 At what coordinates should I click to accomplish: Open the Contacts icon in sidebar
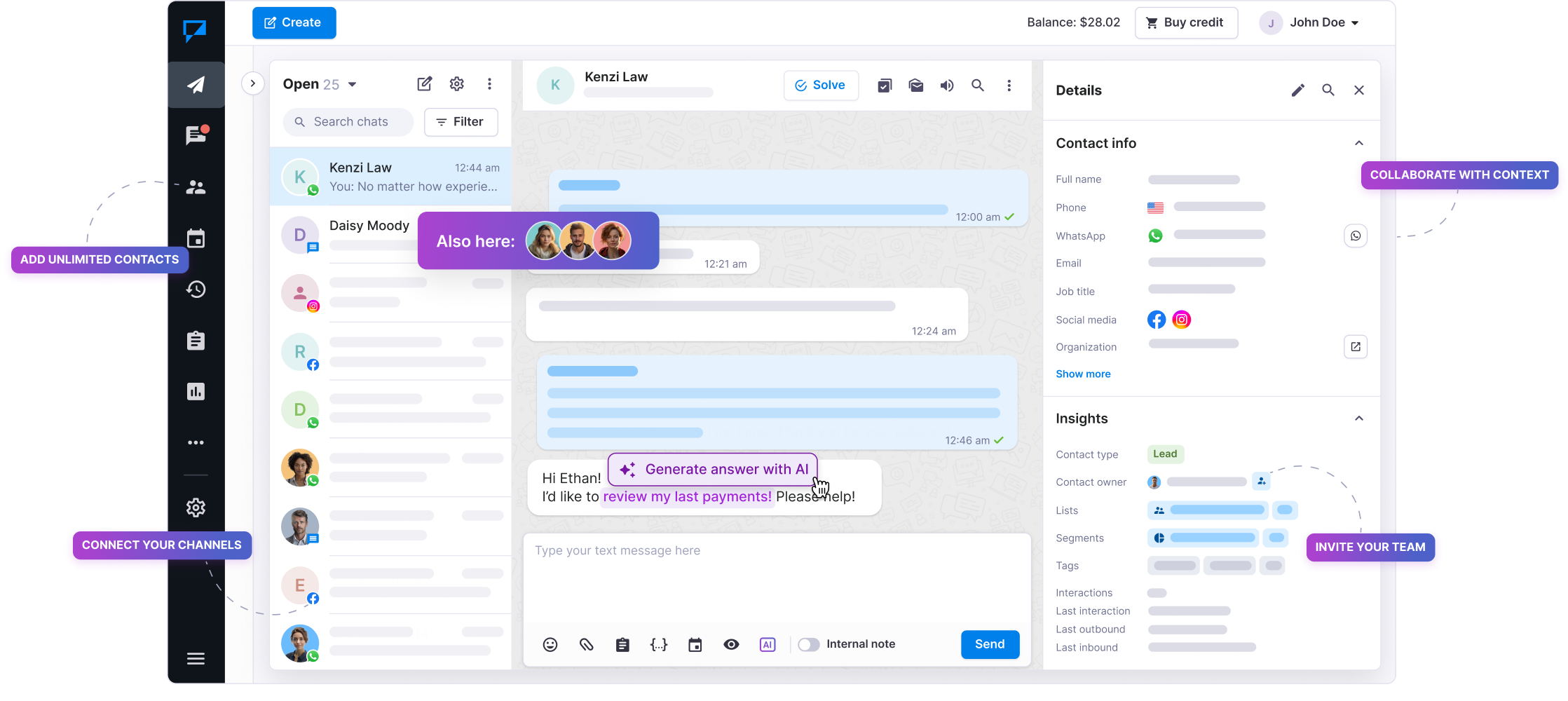pyautogui.click(x=196, y=187)
